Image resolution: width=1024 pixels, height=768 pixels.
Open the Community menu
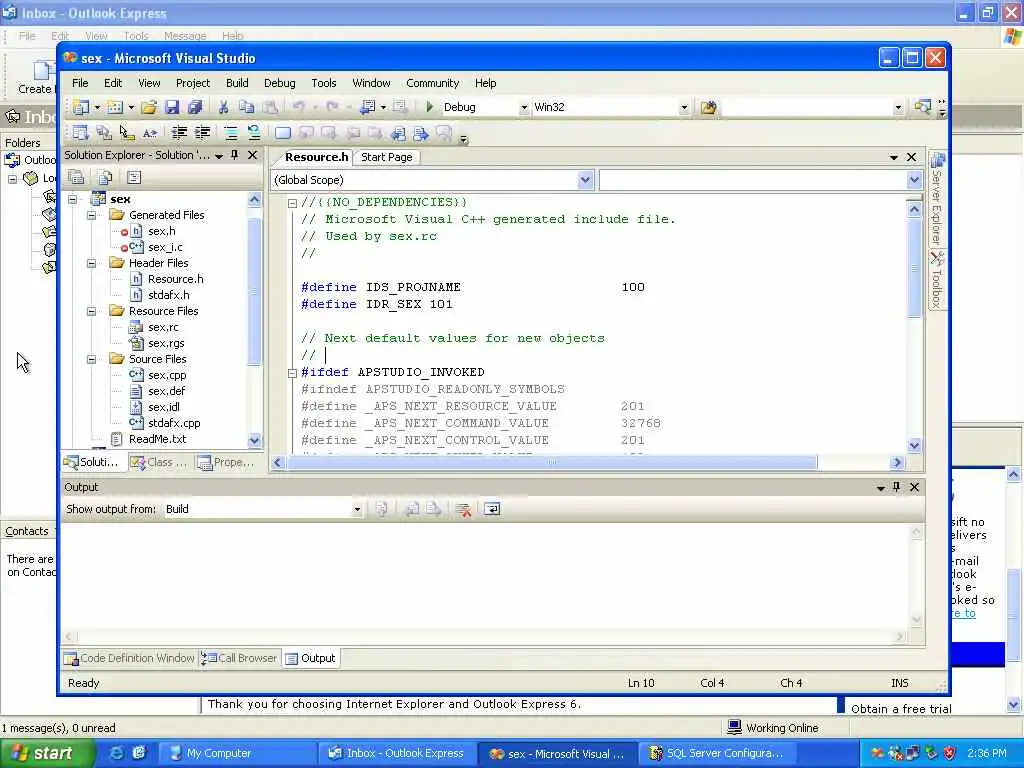[x=432, y=83]
